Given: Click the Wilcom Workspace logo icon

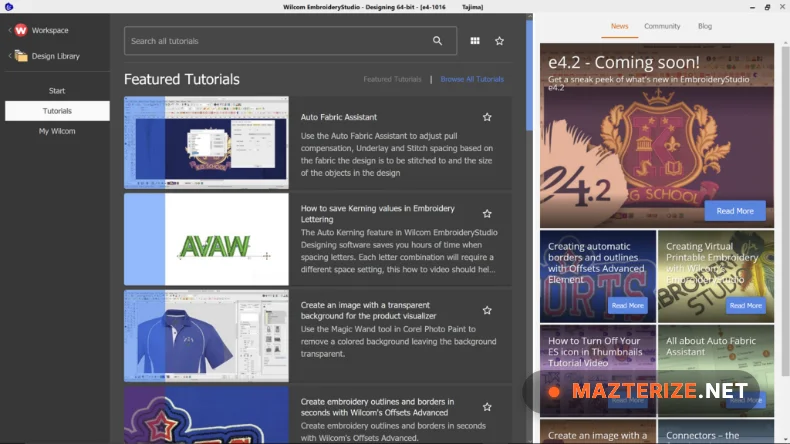Looking at the screenshot, I should 20,30.
